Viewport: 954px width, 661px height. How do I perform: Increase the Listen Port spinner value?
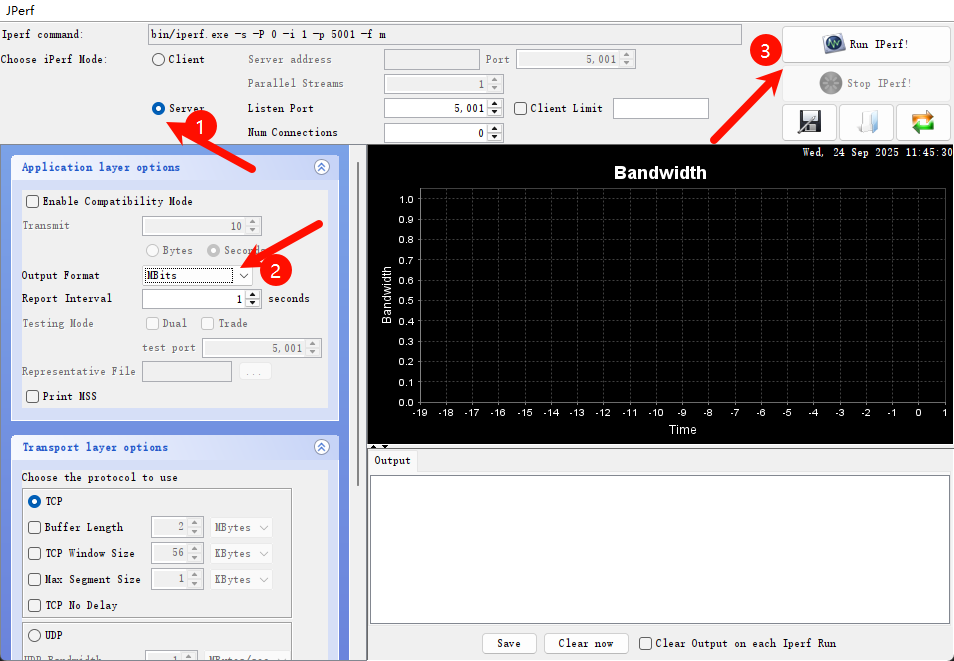[495, 104]
